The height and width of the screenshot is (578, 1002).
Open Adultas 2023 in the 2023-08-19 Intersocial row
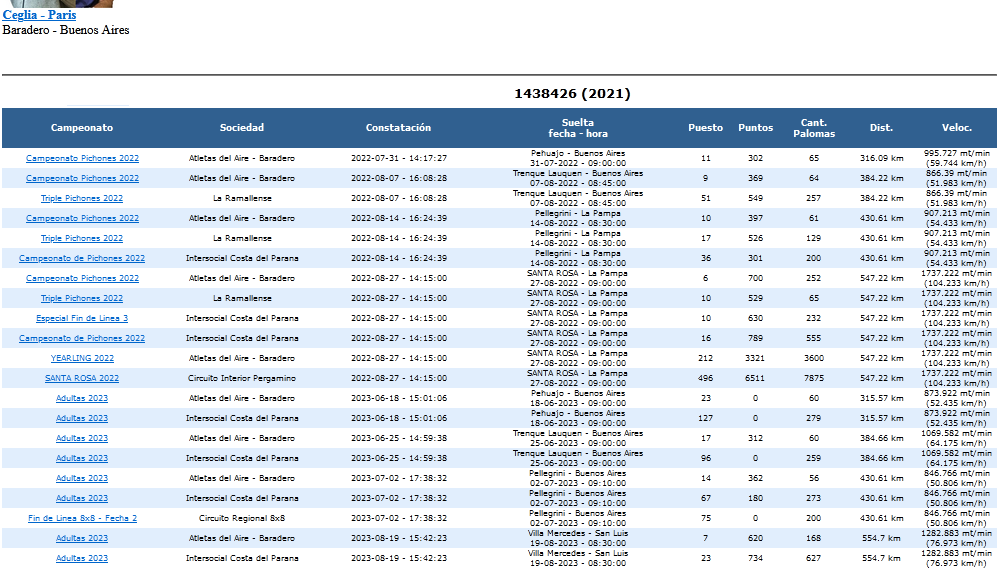pos(82,558)
